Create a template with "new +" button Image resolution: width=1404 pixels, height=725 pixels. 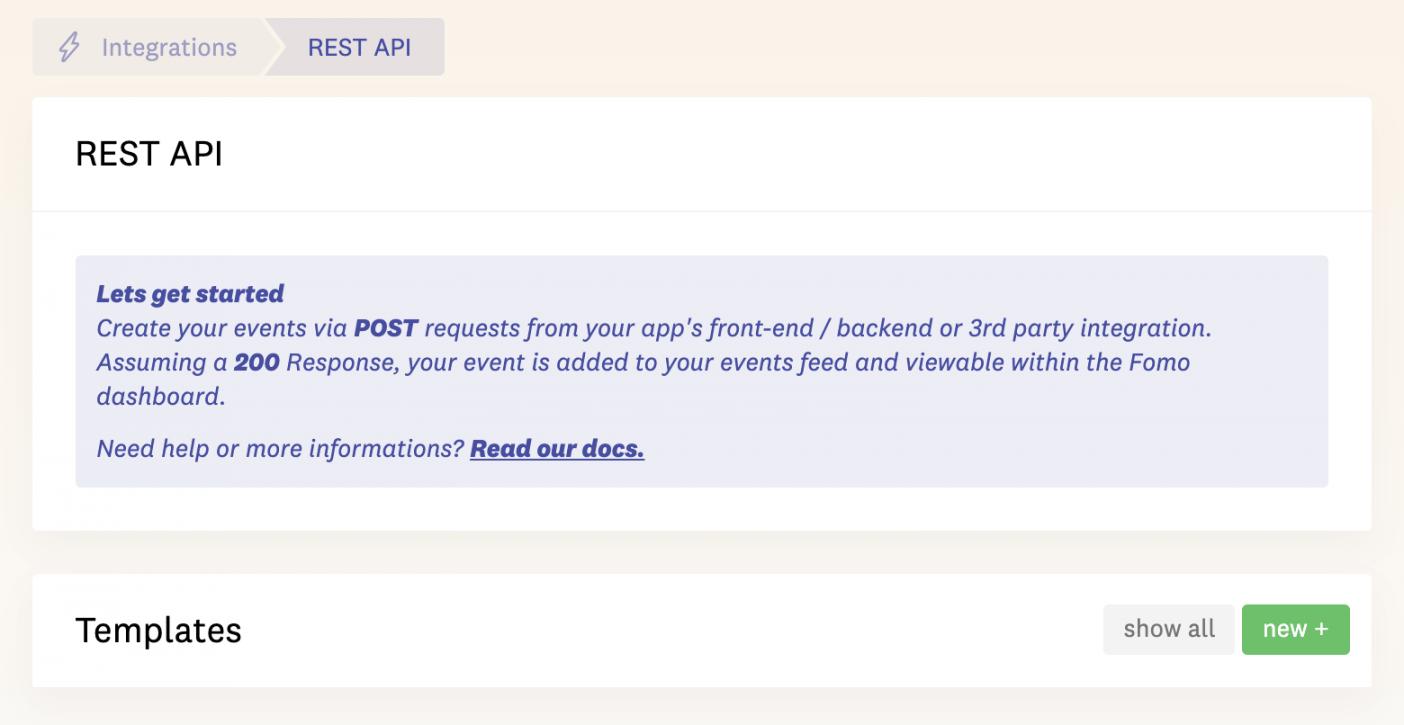1295,629
